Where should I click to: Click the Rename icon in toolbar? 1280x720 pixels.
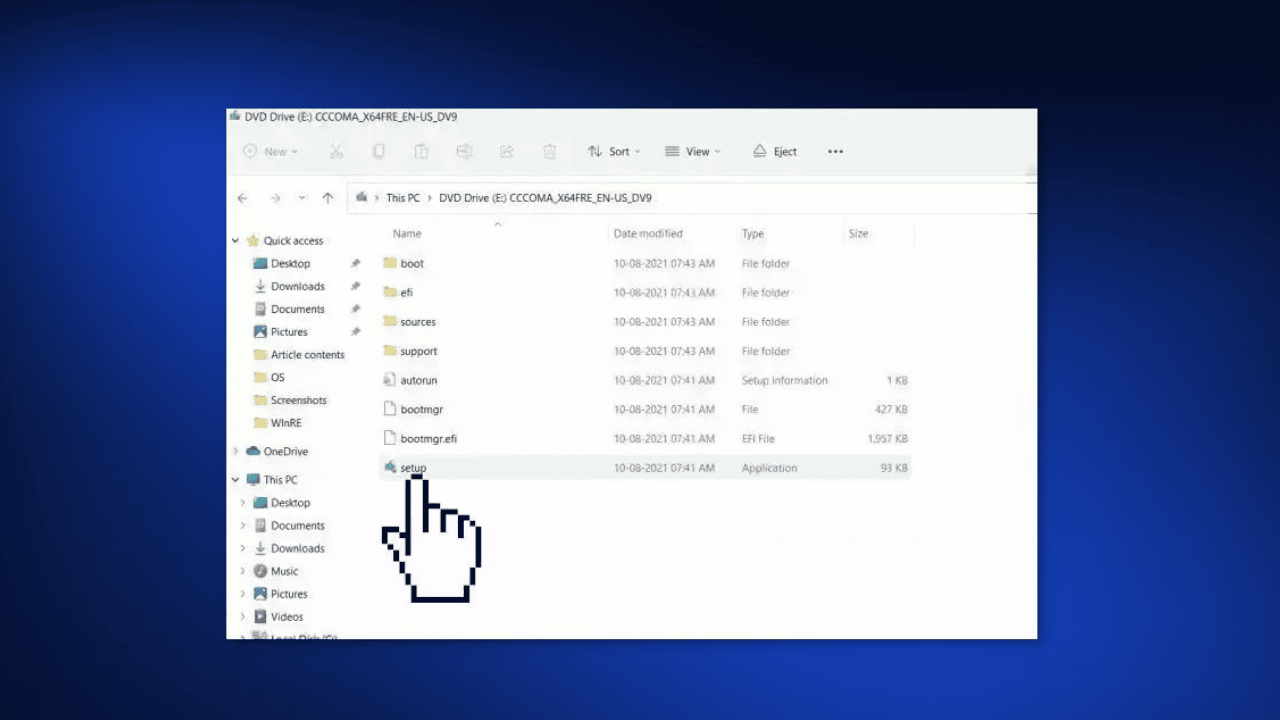click(x=465, y=151)
